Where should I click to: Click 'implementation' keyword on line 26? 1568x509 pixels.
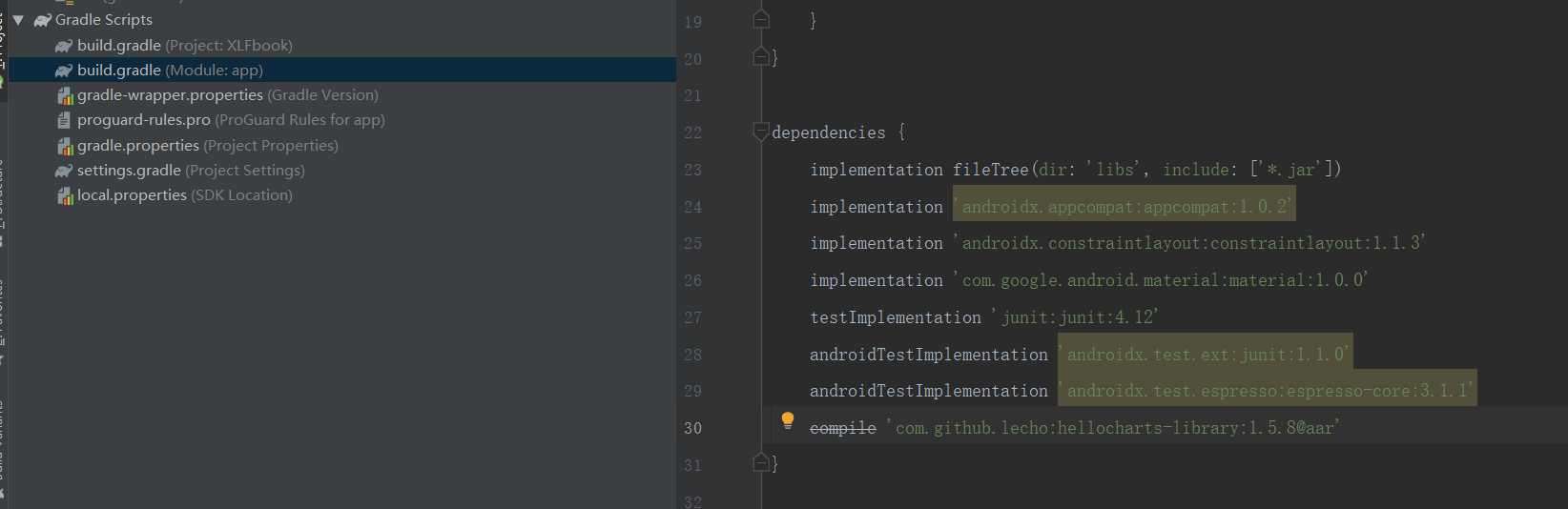[x=877, y=280]
